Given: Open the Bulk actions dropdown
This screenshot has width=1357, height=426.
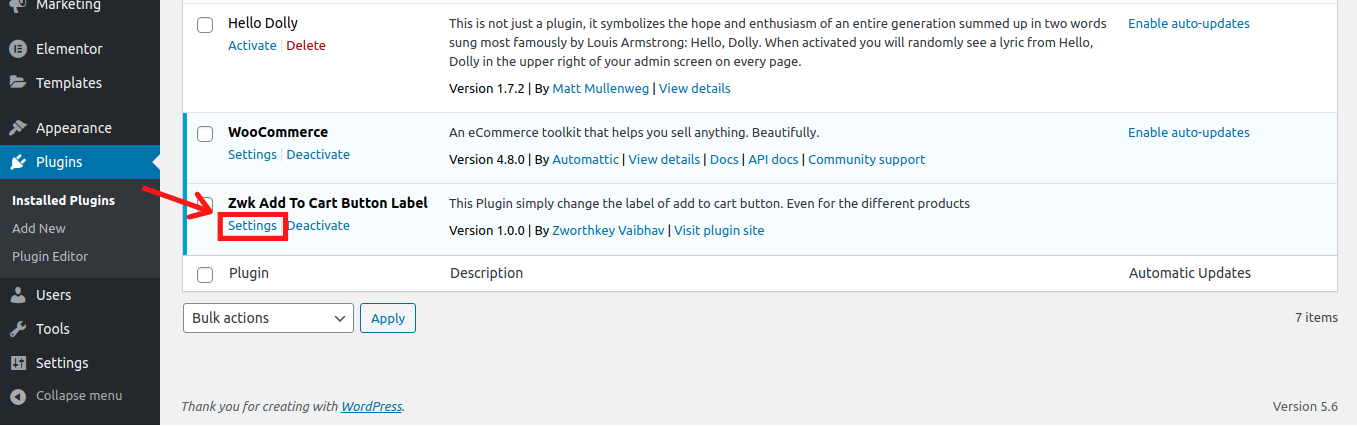Looking at the screenshot, I should [x=268, y=318].
